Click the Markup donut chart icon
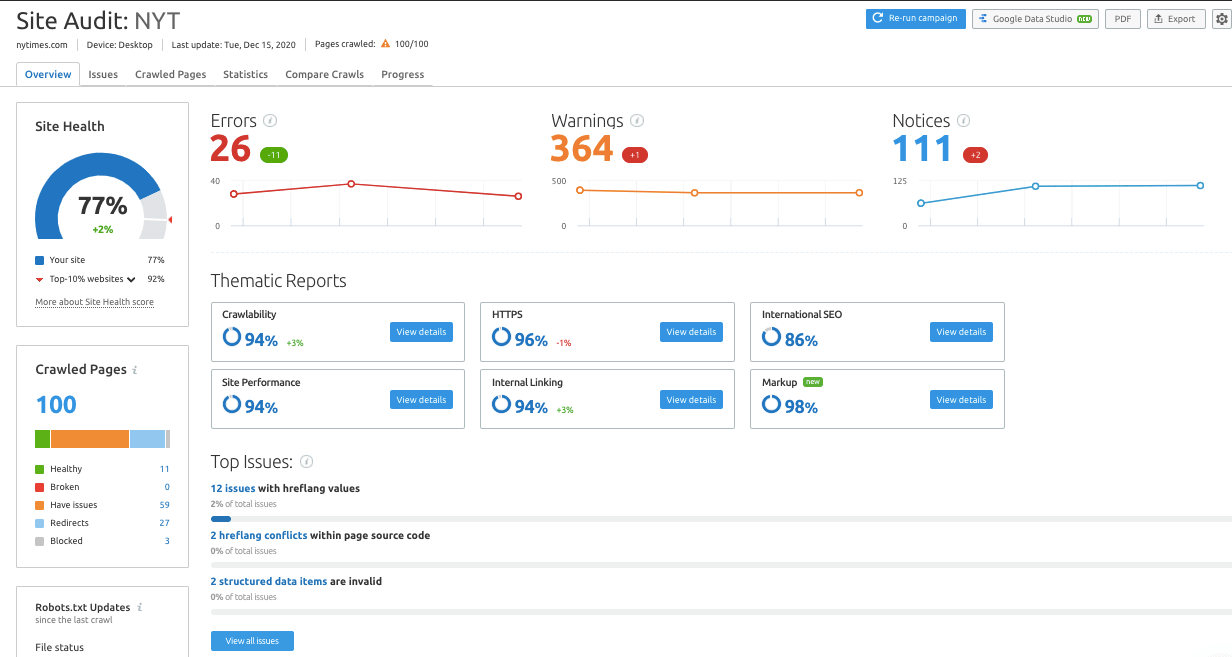 click(x=771, y=405)
